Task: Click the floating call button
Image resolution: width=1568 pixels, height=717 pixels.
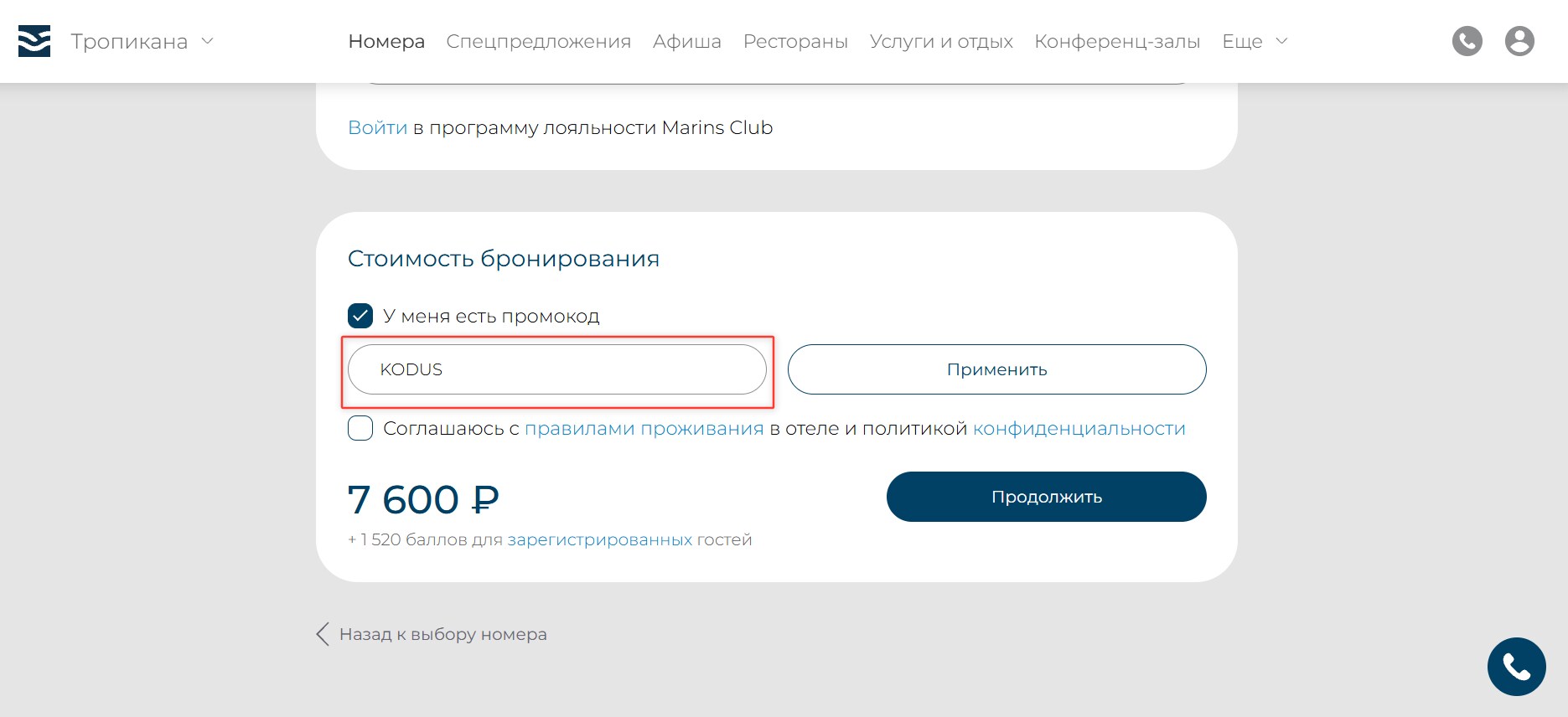Action: click(1517, 667)
